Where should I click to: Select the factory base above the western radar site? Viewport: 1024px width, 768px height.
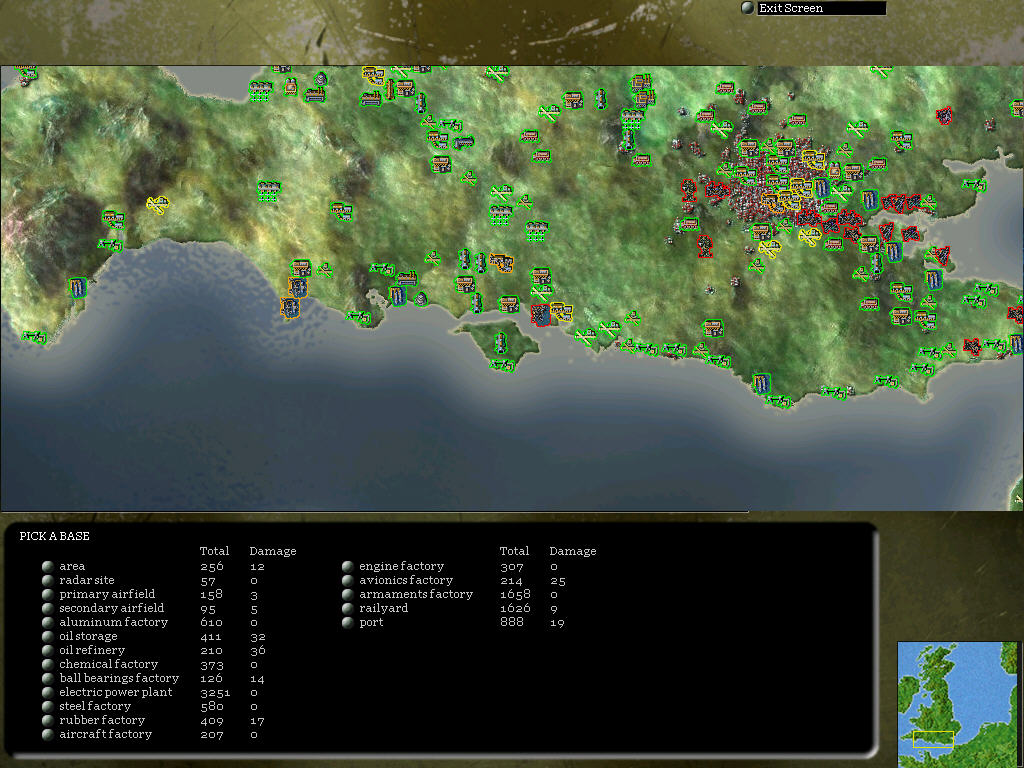(x=113, y=218)
